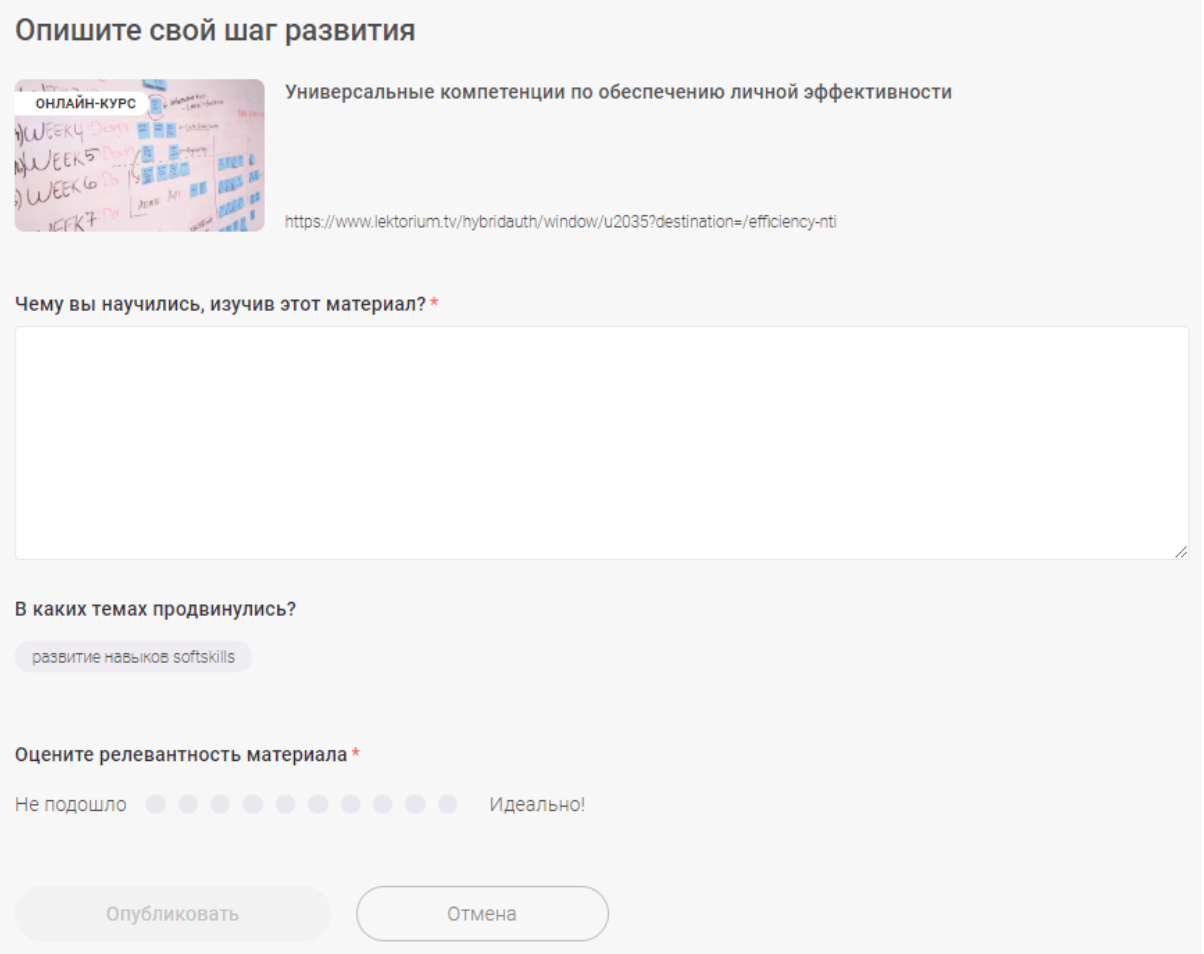1204x954 pixels.
Task: Rate relevance with the first dot
Action: 155,804
